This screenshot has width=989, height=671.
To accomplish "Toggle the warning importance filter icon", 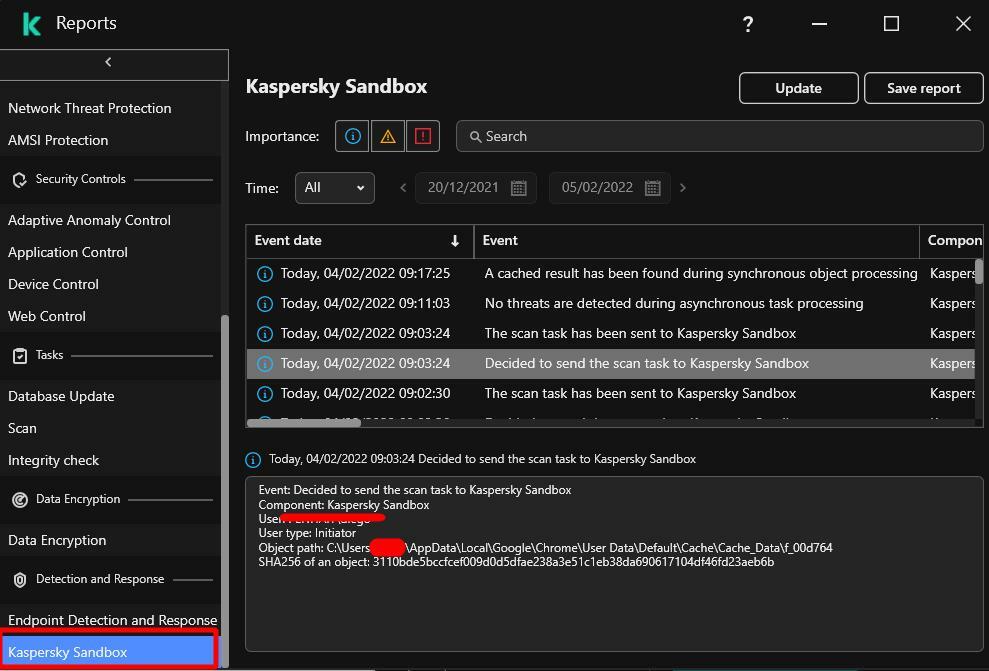I will [x=388, y=137].
